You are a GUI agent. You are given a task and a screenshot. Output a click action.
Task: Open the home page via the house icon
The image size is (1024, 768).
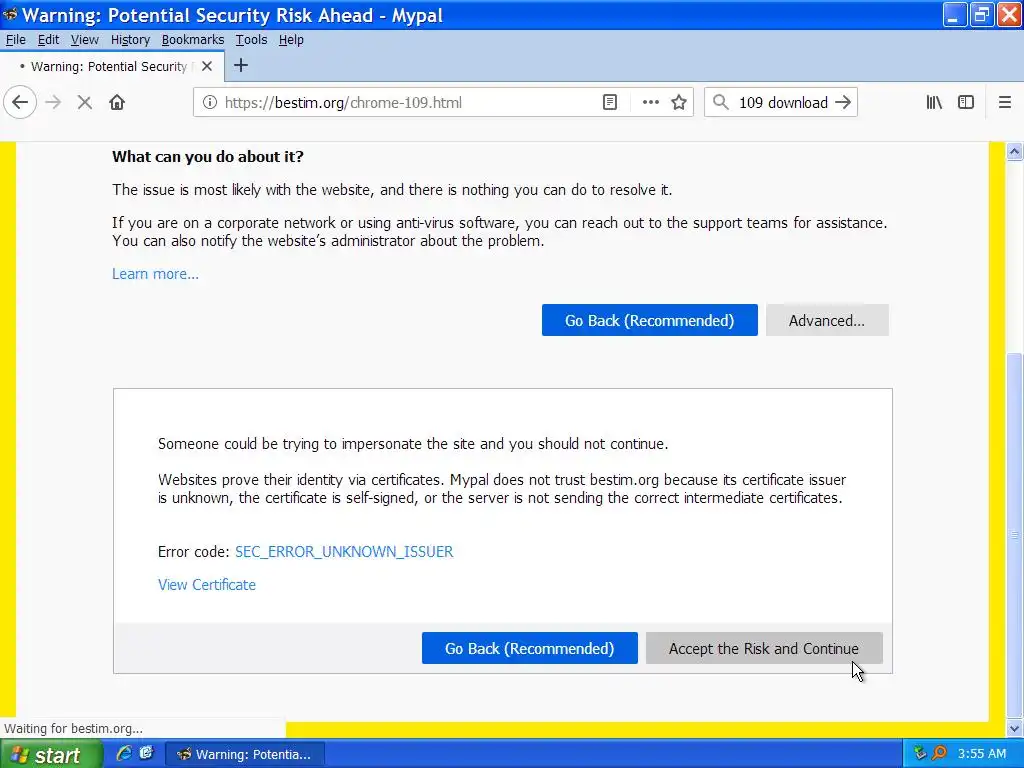coord(117,103)
